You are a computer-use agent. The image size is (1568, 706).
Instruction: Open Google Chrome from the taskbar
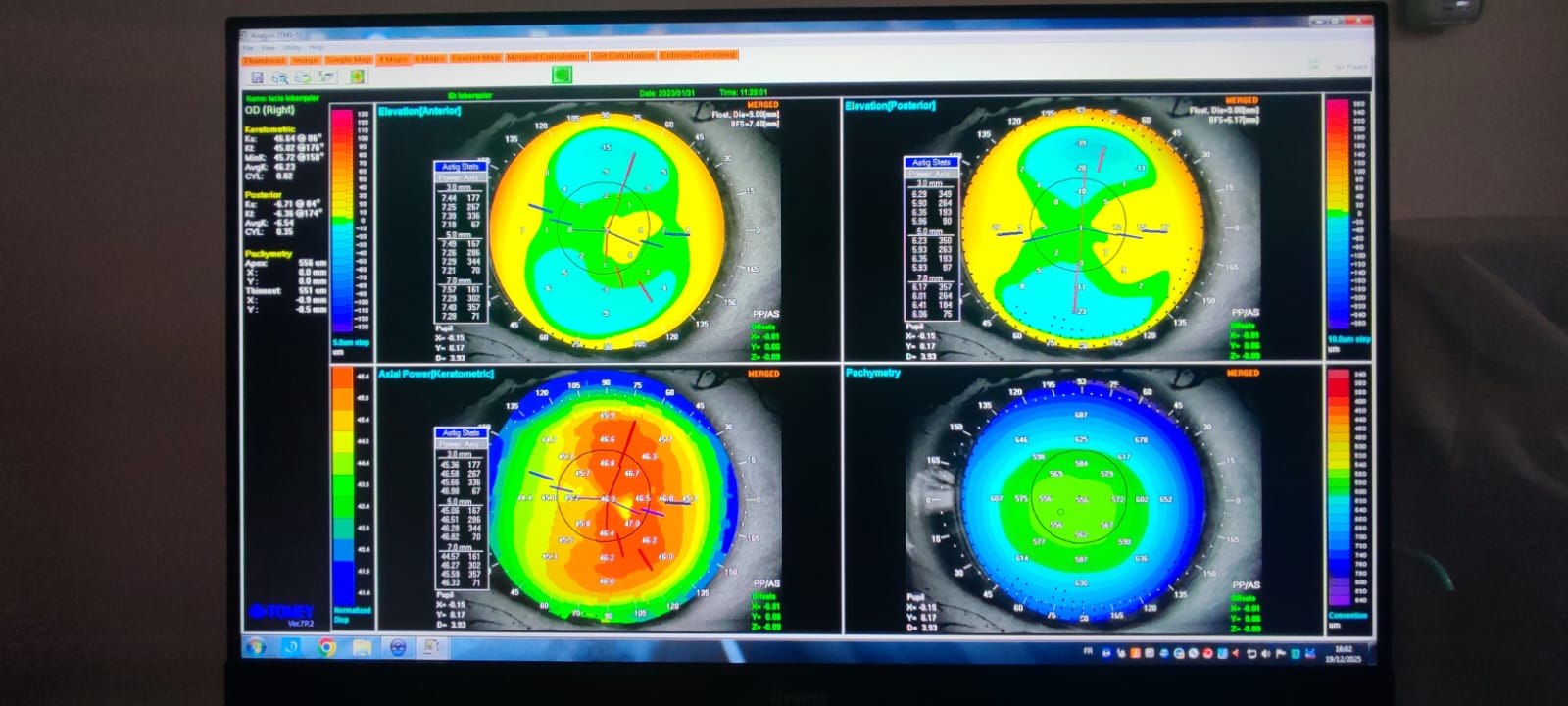pyautogui.click(x=326, y=647)
